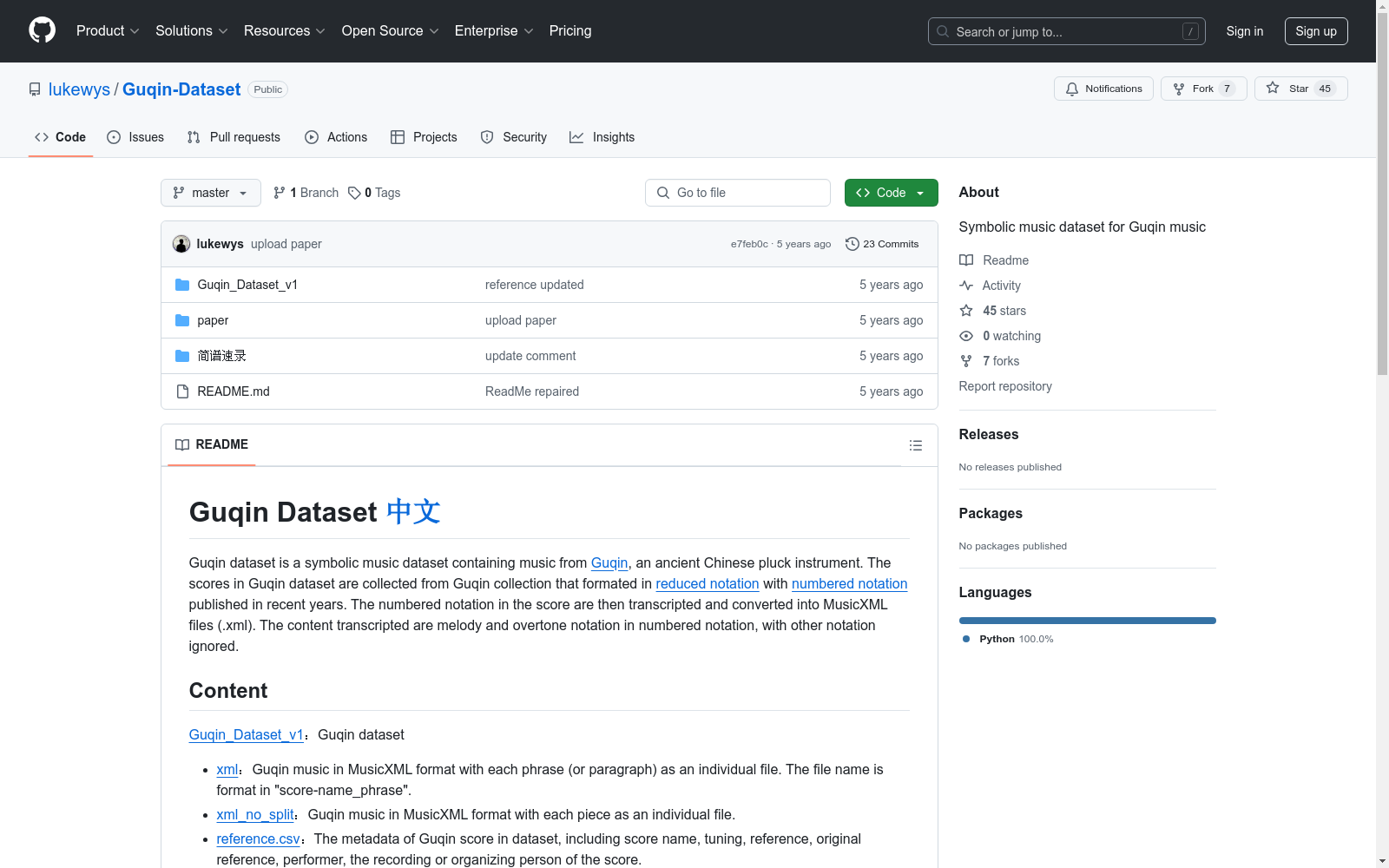View the 23 Commits history
1389x868 pixels.
point(882,244)
